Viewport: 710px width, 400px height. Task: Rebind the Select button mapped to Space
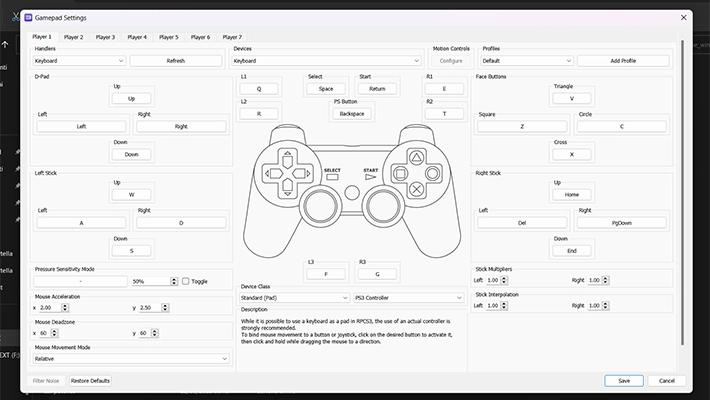pyautogui.click(x=326, y=89)
